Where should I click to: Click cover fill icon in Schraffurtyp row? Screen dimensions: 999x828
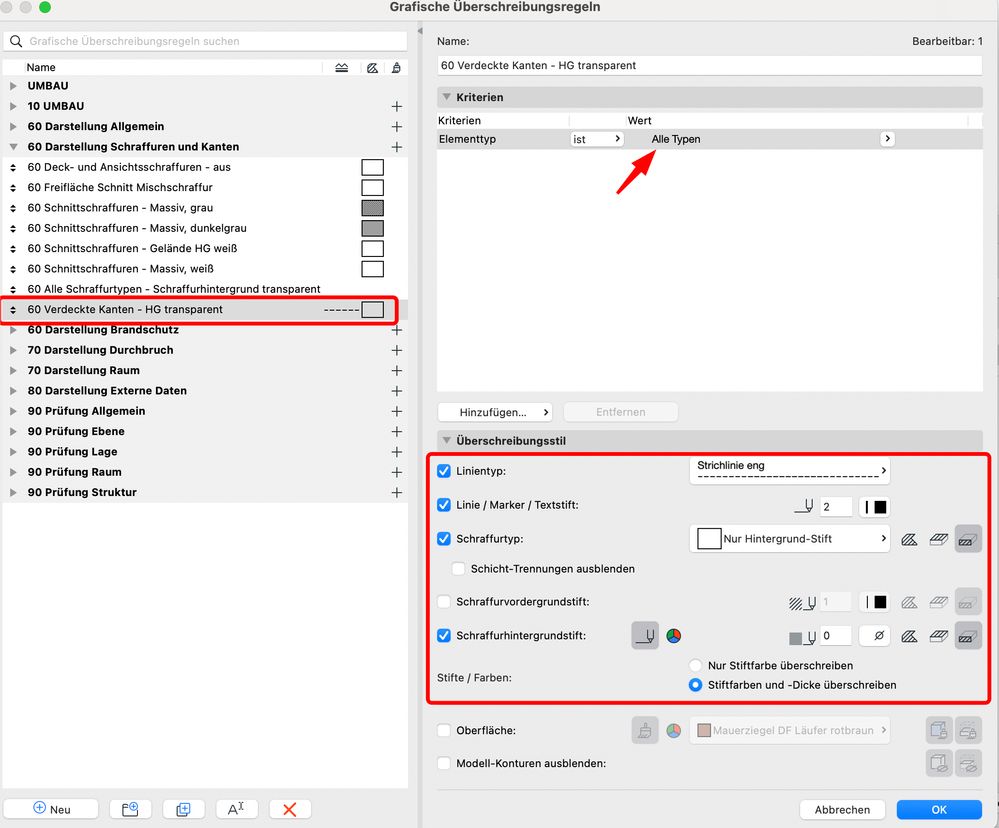tap(938, 539)
